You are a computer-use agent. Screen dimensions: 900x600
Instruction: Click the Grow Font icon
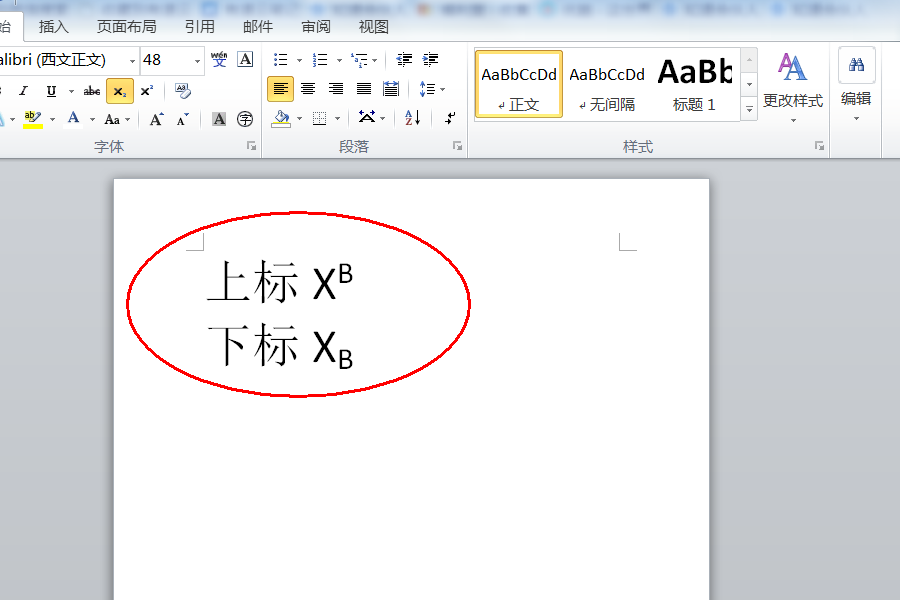point(156,118)
